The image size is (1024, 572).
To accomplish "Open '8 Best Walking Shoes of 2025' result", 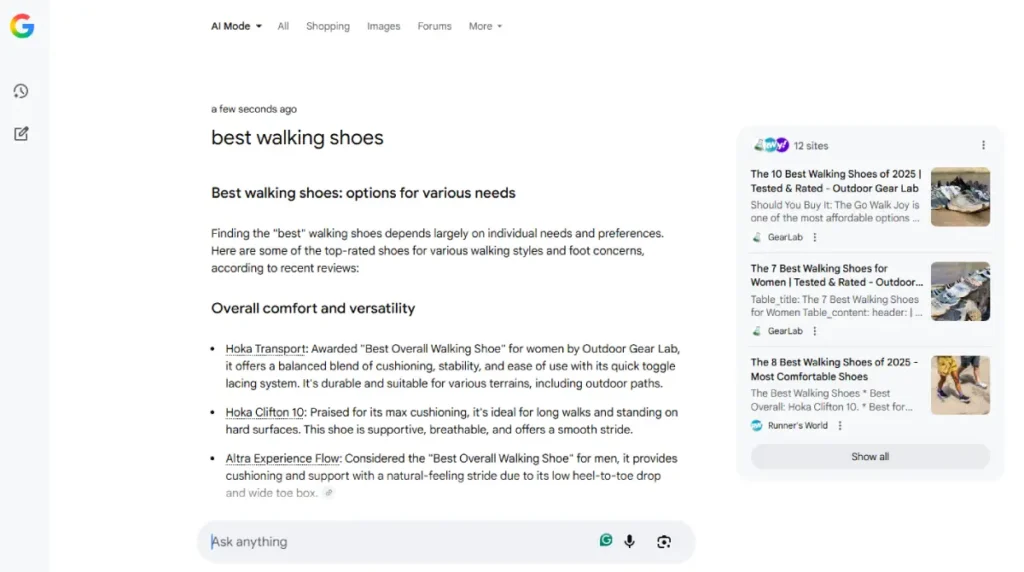I will click(834, 369).
